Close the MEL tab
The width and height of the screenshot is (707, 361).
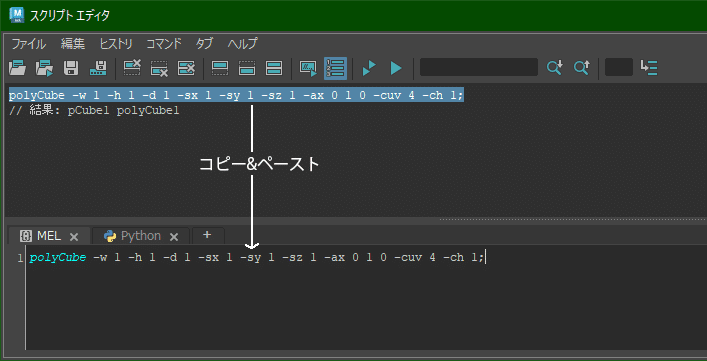tap(74, 237)
